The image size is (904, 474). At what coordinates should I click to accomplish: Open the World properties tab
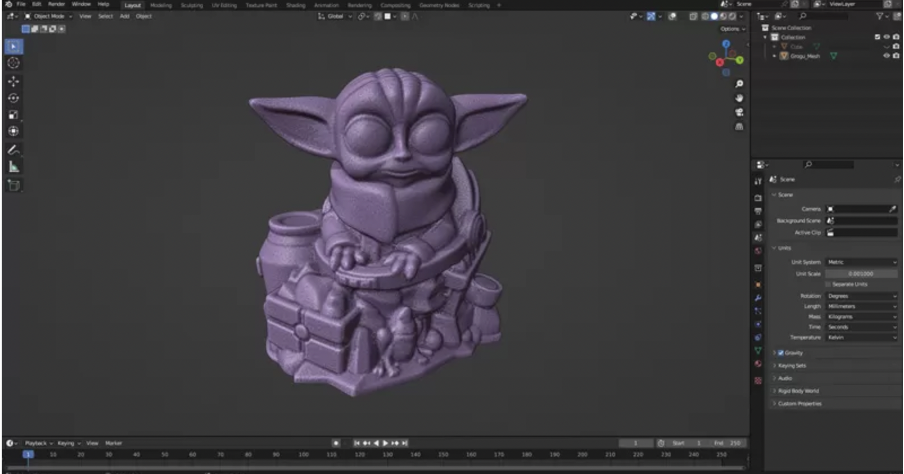pyautogui.click(x=758, y=251)
